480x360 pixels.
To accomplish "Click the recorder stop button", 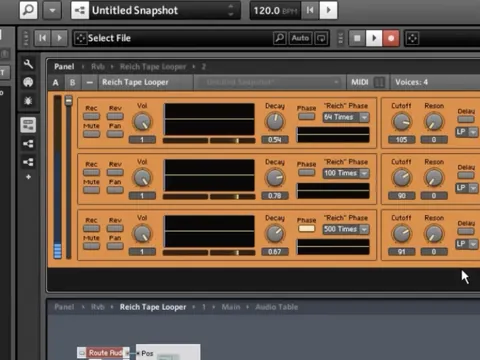I will pyautogui.click(x=357, y=38).
